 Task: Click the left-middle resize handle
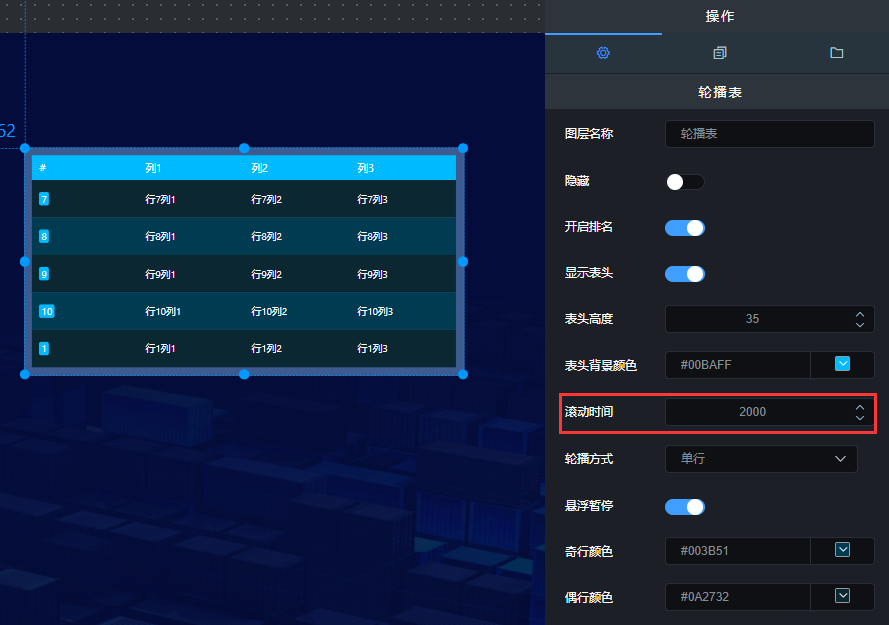pyautogui.click(x=25, y=261)
